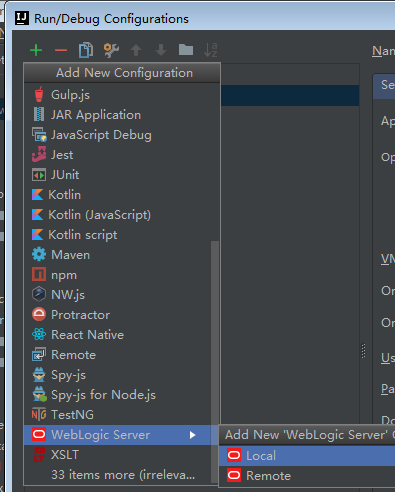Select JAR Application configuration type
The image size is (395, 492).
122,115
